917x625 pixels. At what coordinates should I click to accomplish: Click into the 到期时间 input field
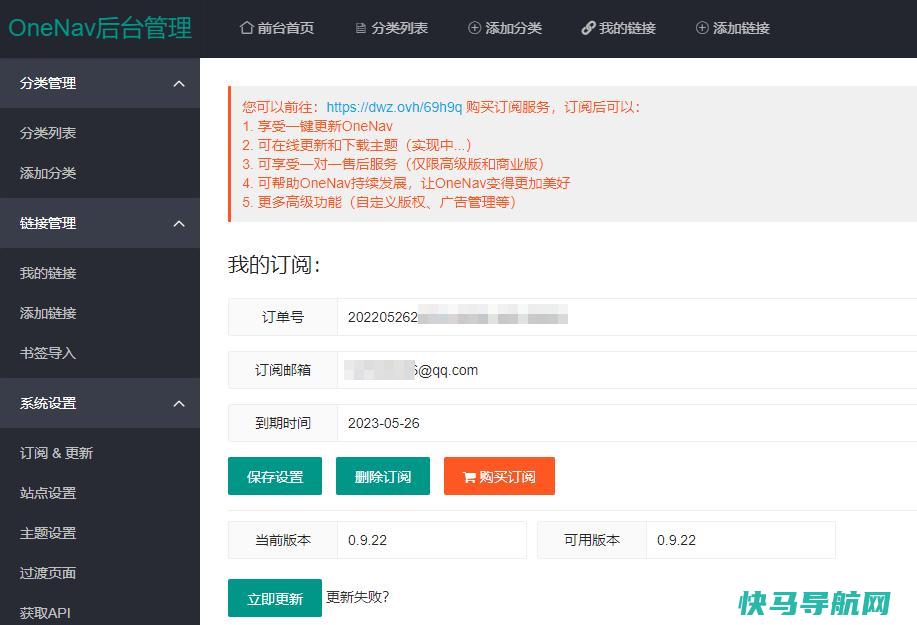(627, 423)
